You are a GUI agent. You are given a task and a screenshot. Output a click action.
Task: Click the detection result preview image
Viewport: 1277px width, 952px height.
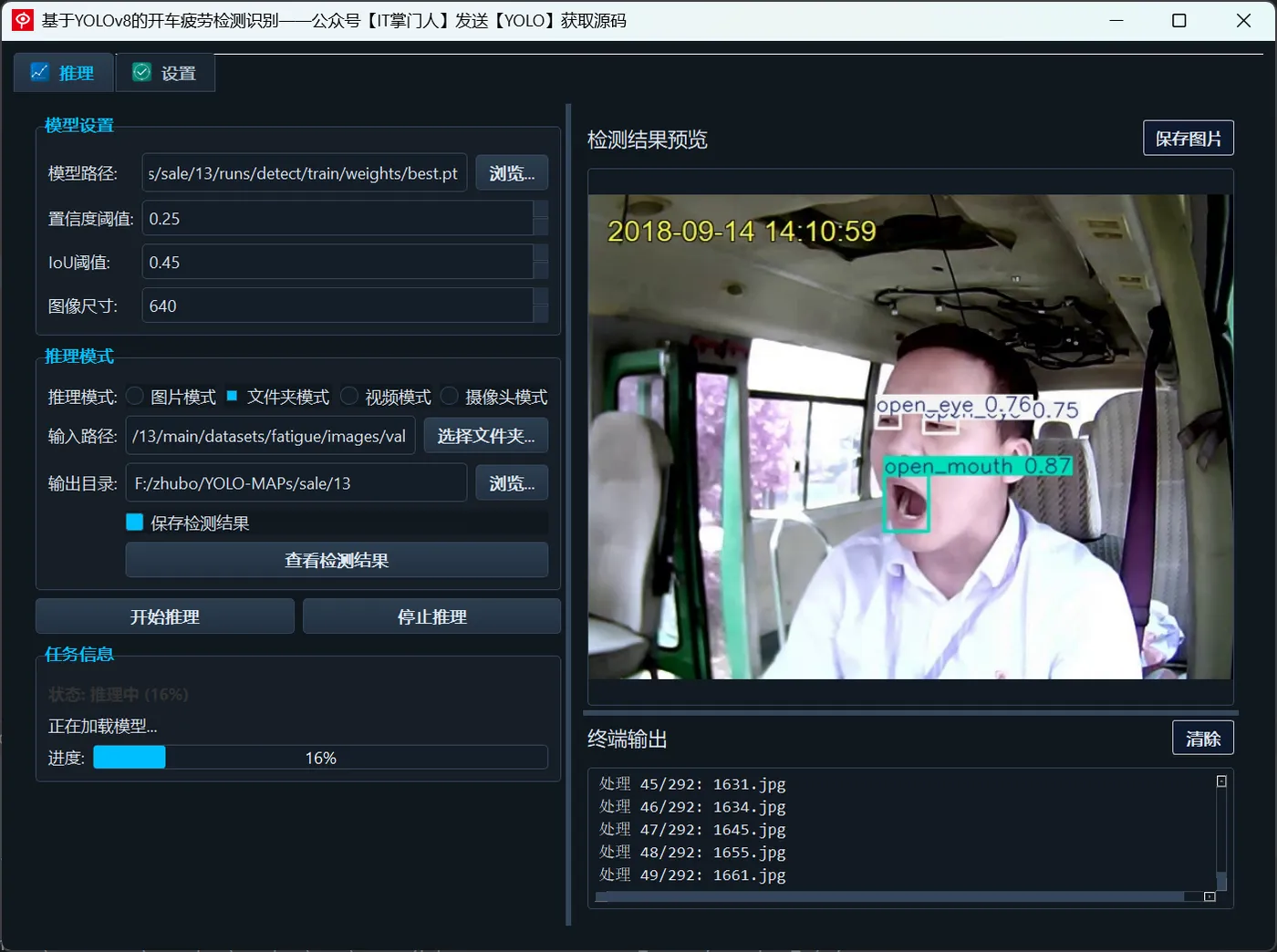pos(910,436)
